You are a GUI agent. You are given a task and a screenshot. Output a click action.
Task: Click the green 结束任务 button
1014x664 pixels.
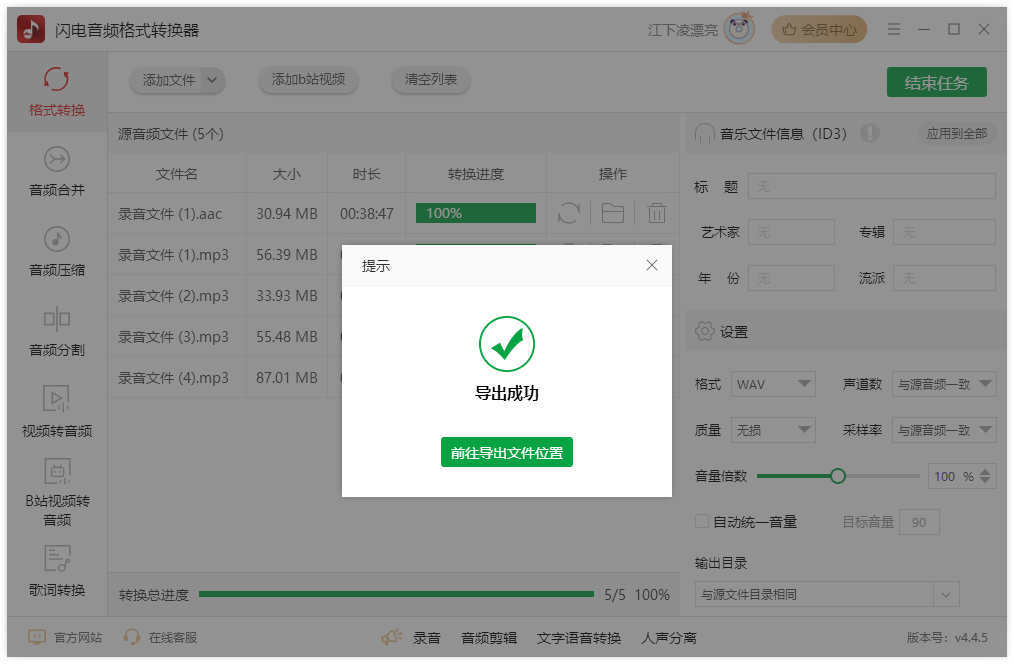[x=936, y=82]
